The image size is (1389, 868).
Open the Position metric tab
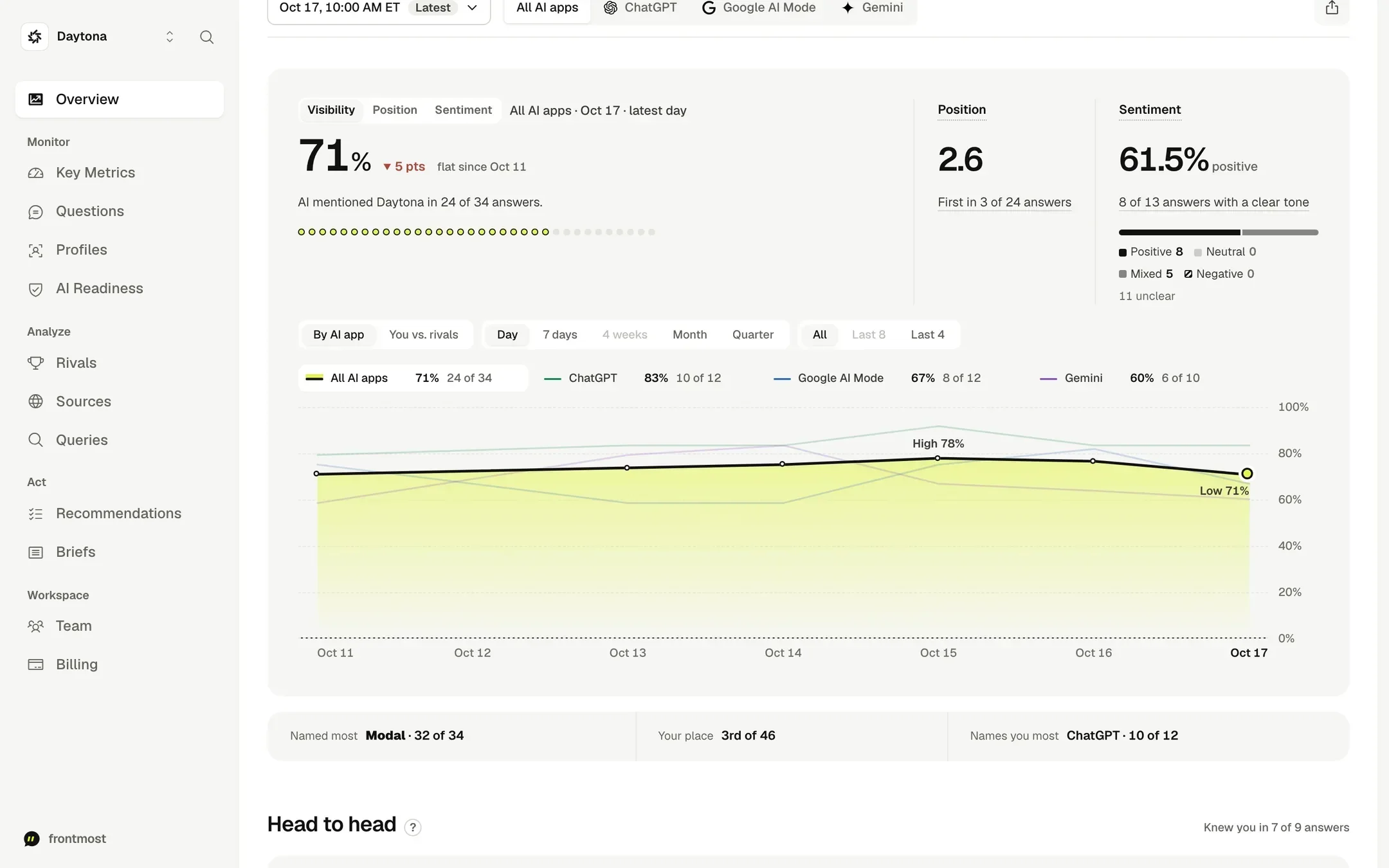(395, 110)
